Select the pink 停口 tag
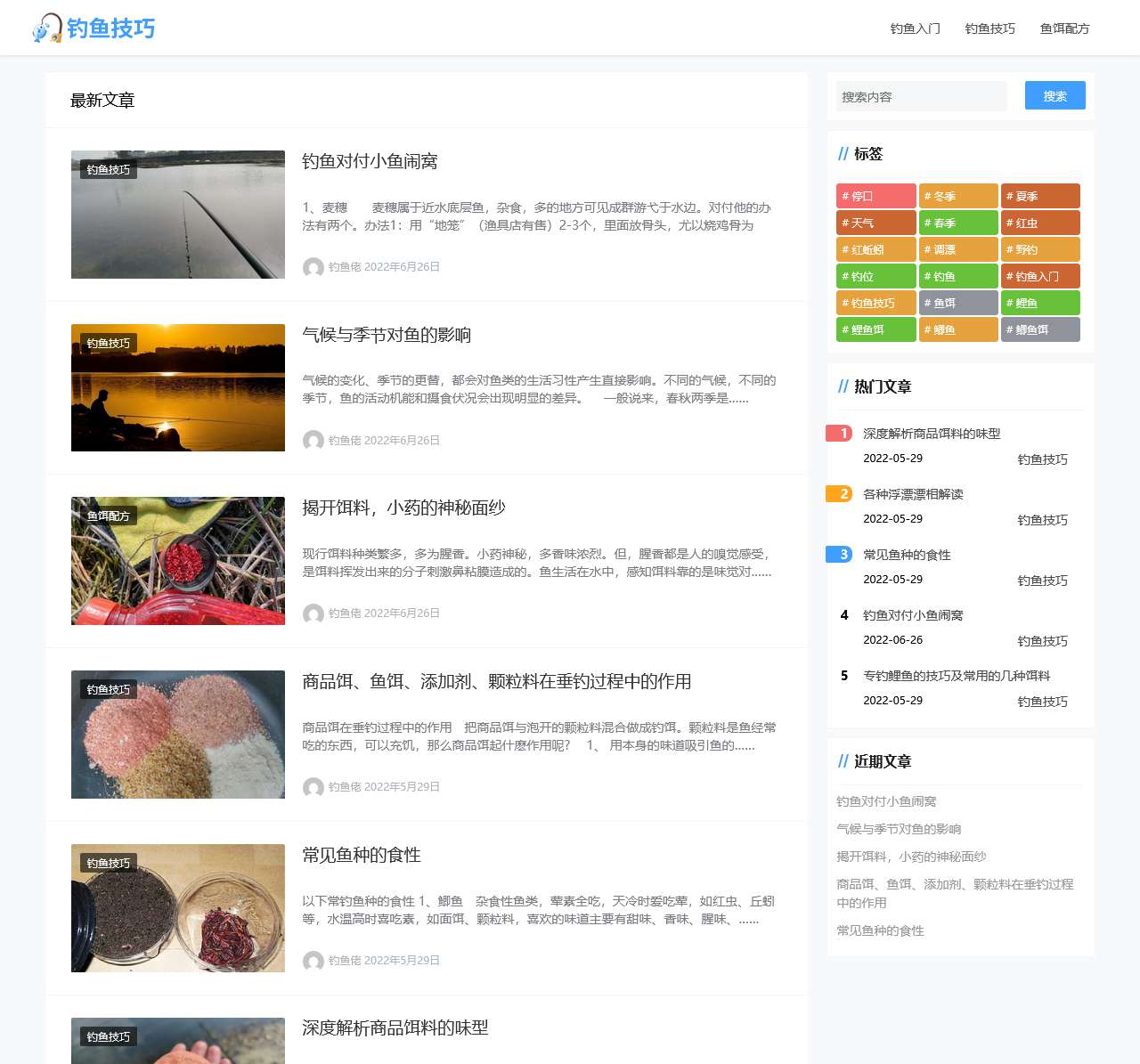The height and width of the screenshot is (1064, 1140). pos(876,196)
